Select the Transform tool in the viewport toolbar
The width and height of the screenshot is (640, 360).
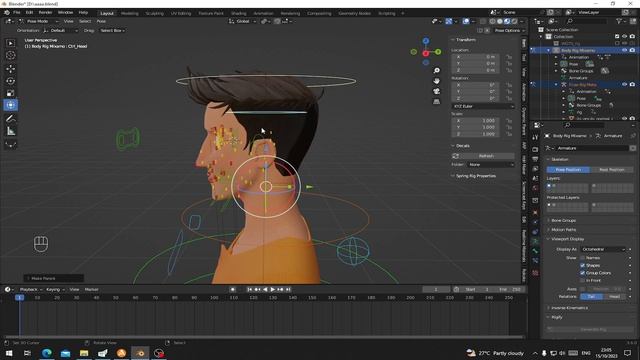coord(11,105)
